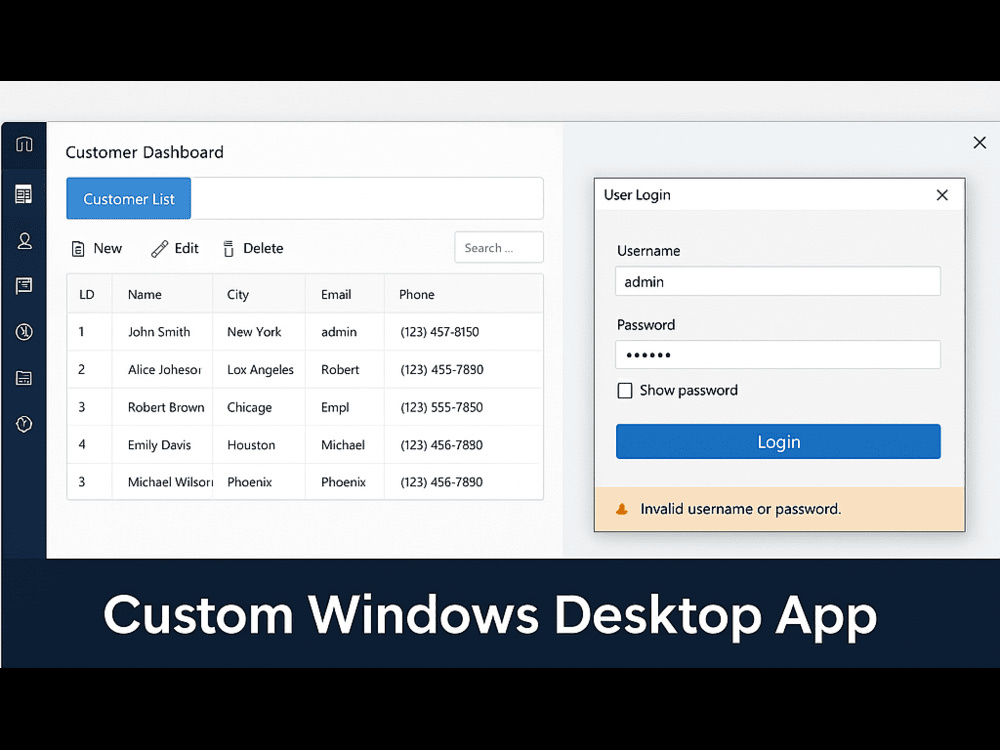This screenshot has height=750, width=1000.
Task: Click the Edit pencil icon
Action: pos(159,249)
